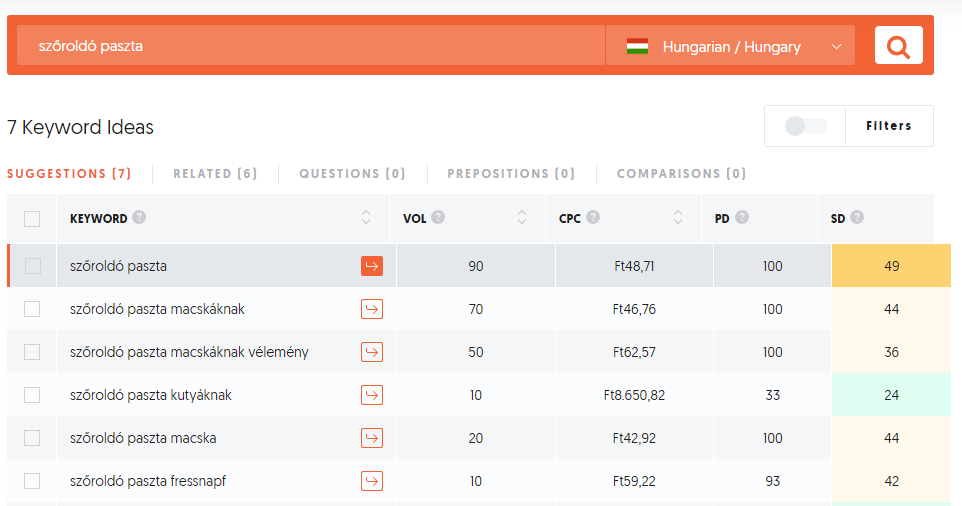962x506 pixels.
Task: Open the QUESTIONS (0) tab
Action: [352, 174]
